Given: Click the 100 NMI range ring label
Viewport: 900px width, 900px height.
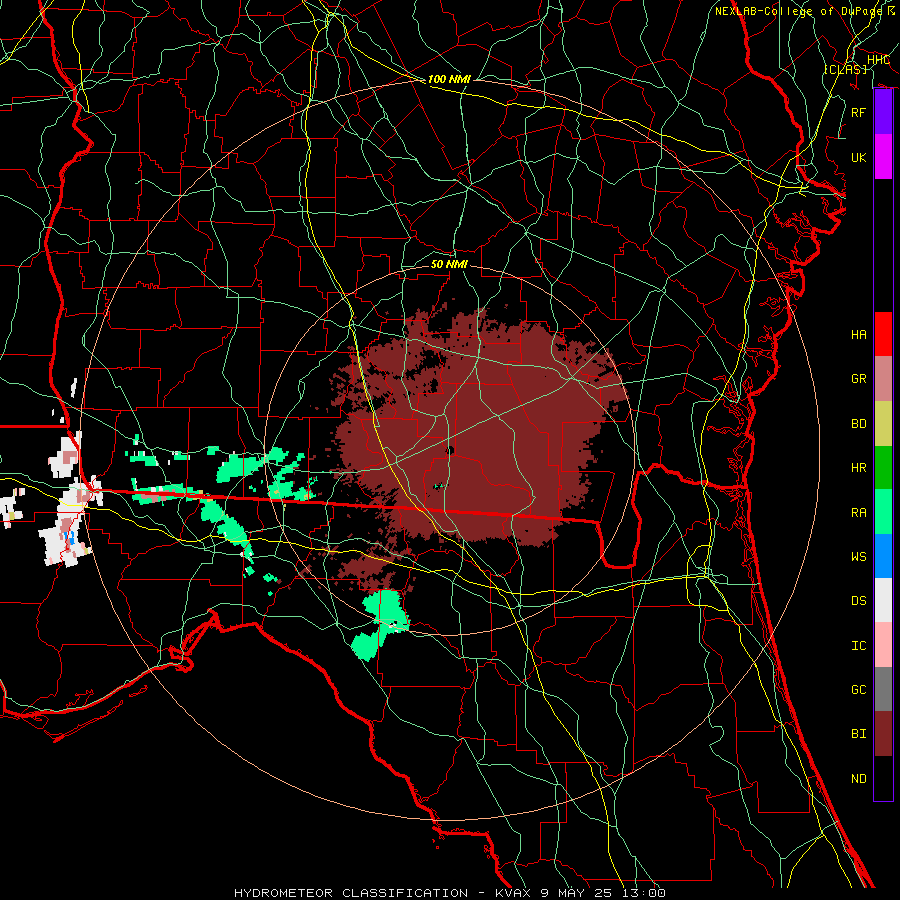Looking at the screenshot, I should click(x=449, y=79).
